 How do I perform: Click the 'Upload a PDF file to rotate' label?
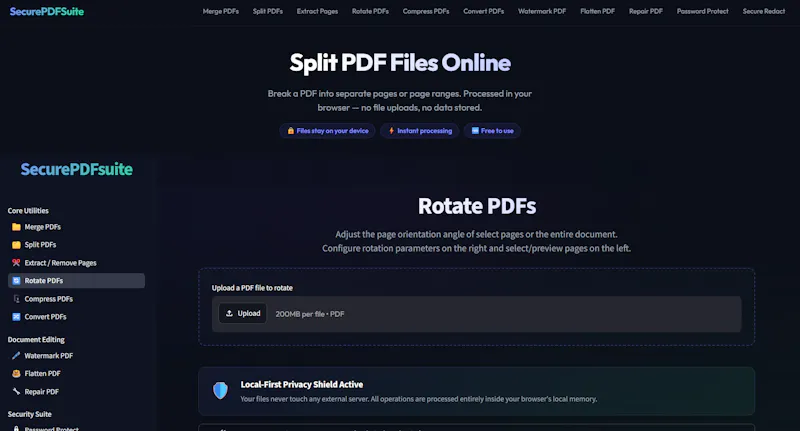pos(252,288)
